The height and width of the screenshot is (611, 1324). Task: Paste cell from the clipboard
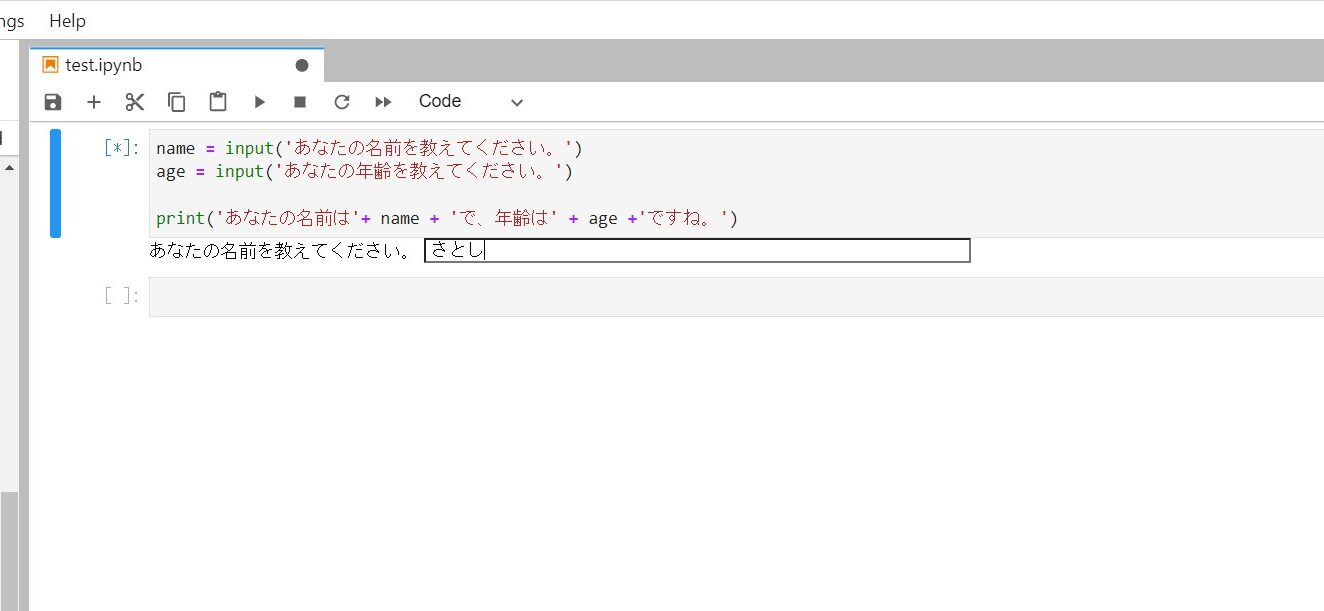[x=218, y=102]
